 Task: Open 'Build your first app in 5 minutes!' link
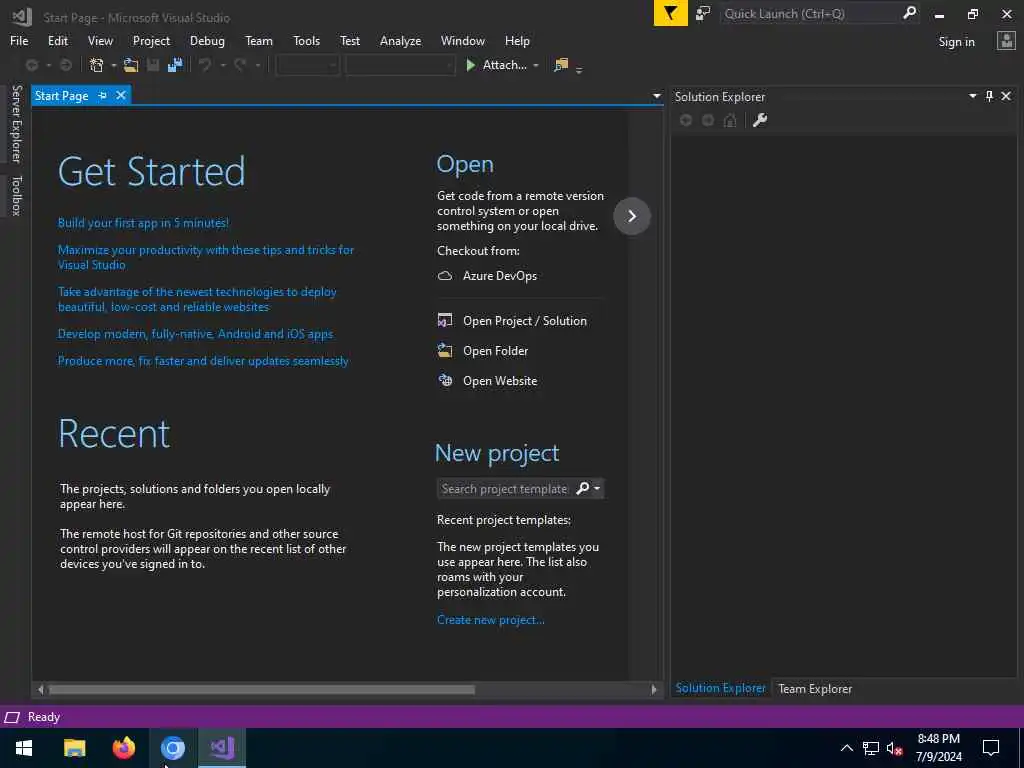[143, 223]
